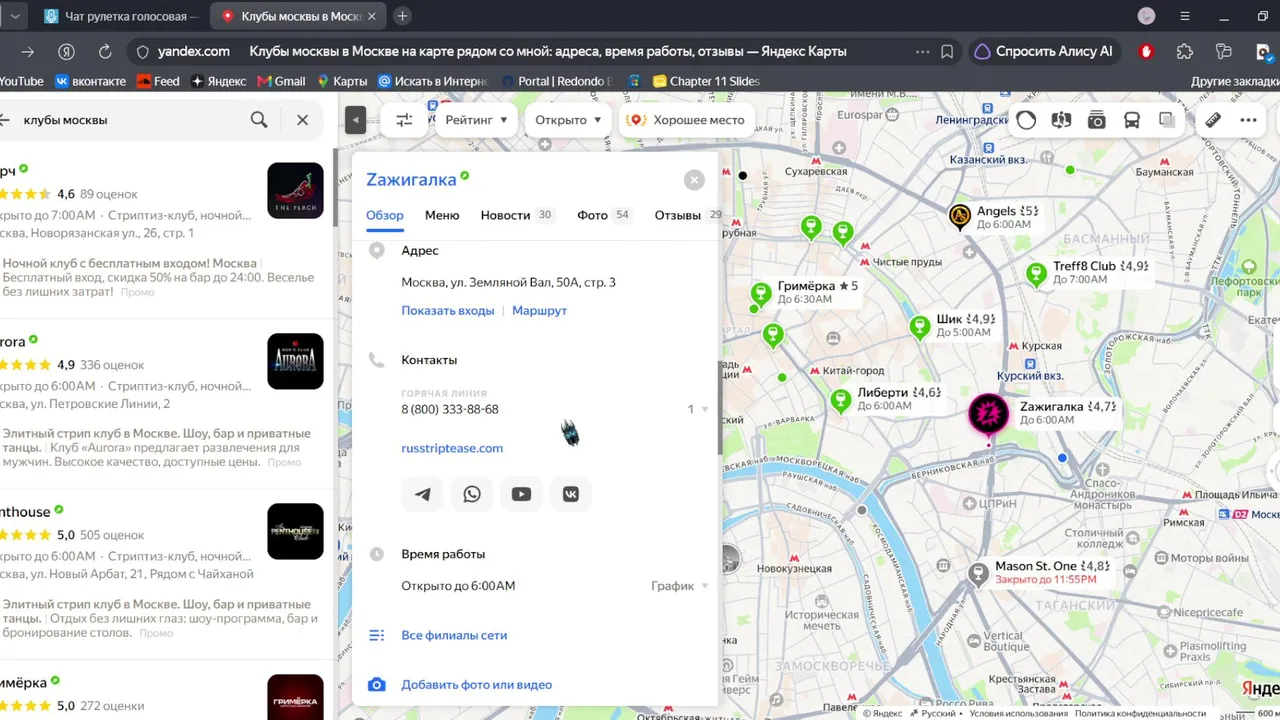Viewport: 1280px width, 720px height.
Task: Open the Отзывы tab
Action: (688, 215)
